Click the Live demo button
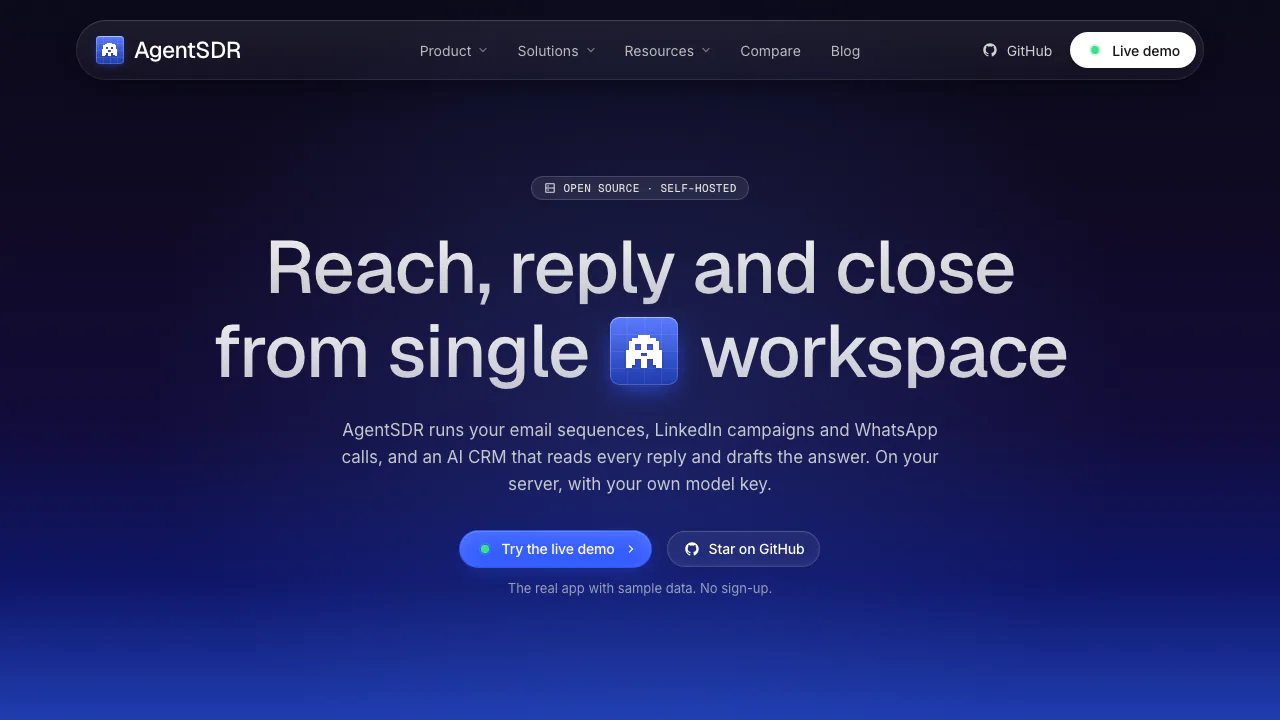The height and width of the screenshot is (720, 1280). (x=1133, y=50)
